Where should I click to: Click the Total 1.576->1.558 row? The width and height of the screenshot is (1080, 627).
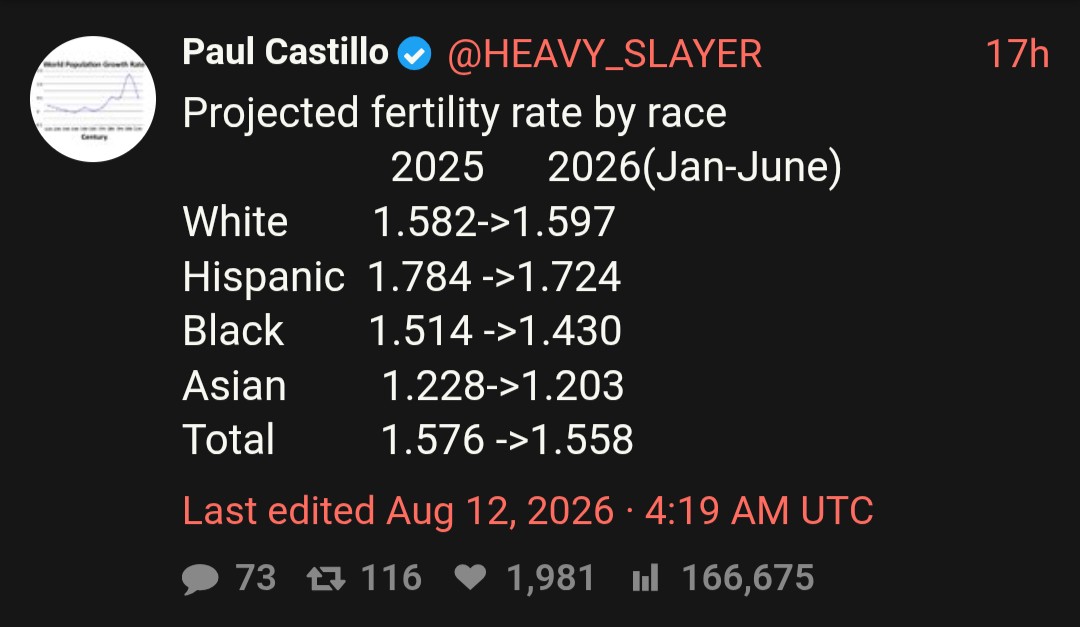[x=408, y=440]
